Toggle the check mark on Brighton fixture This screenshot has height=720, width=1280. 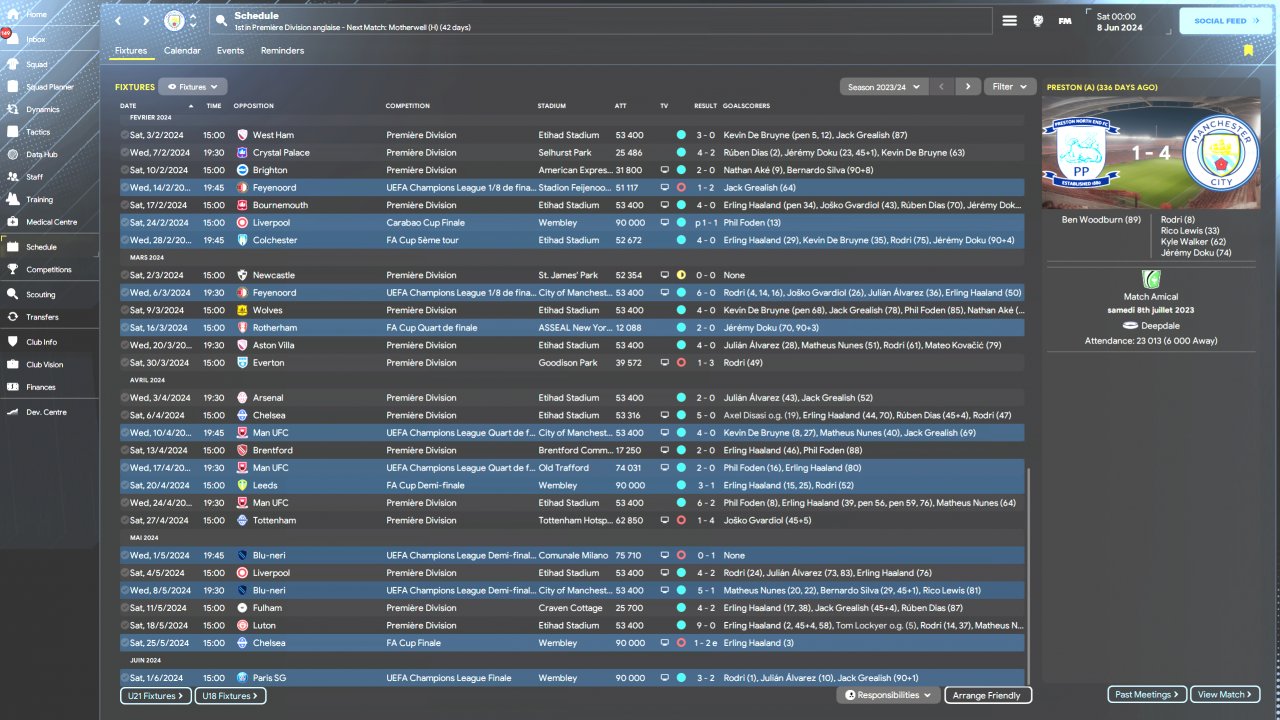pyautogui.click(x=124, y=170)
